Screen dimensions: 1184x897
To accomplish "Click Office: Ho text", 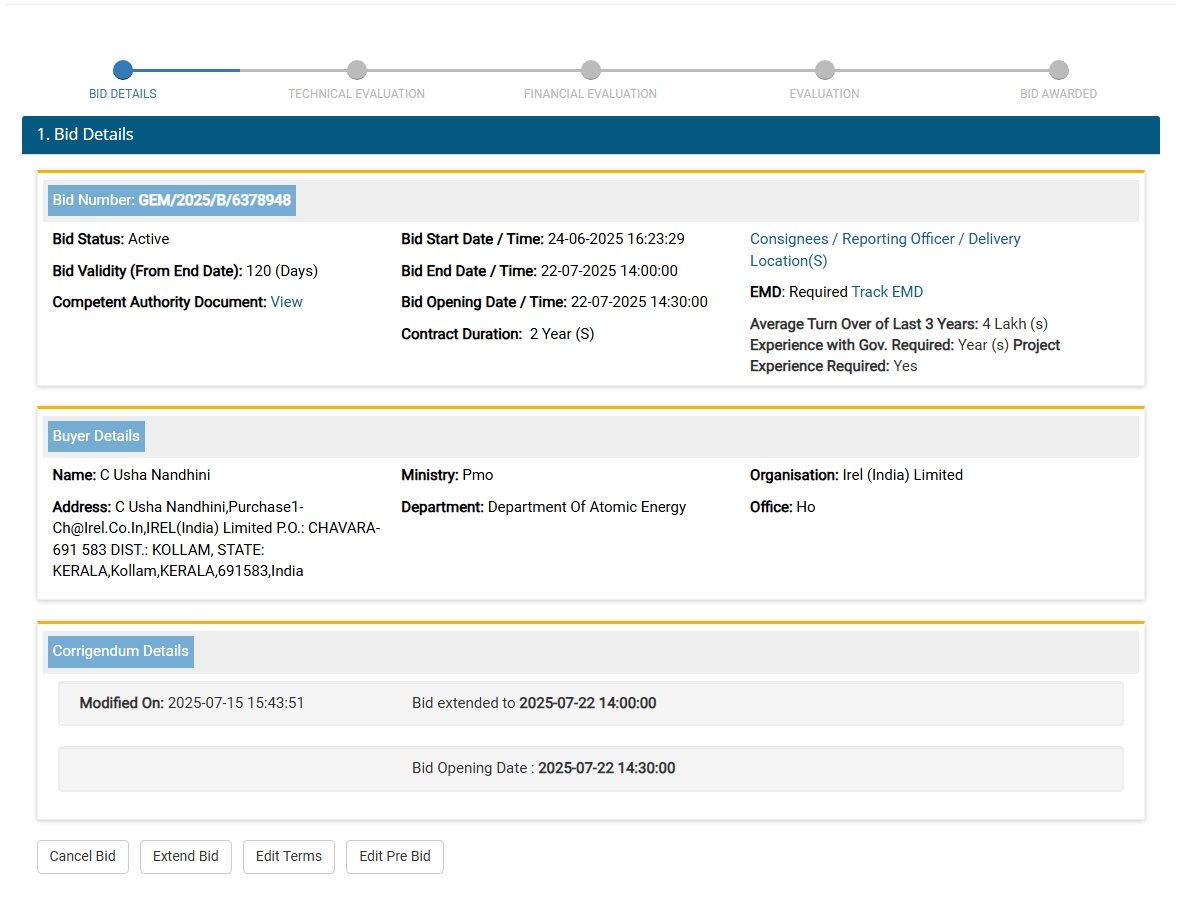I will click(782, 507).
